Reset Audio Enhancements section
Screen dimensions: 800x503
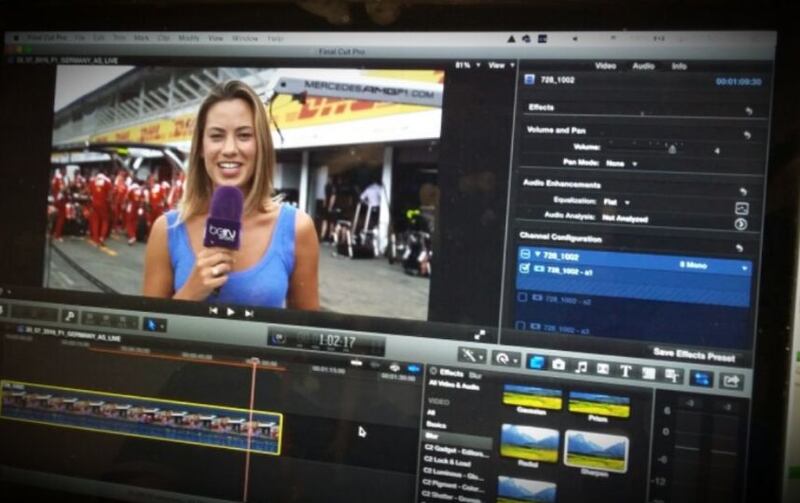pos(743,191)
